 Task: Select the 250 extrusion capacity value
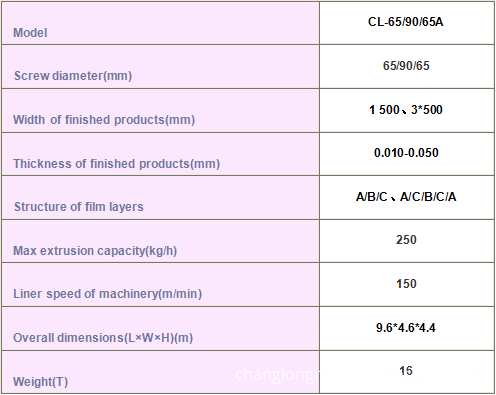pos(406,240)
